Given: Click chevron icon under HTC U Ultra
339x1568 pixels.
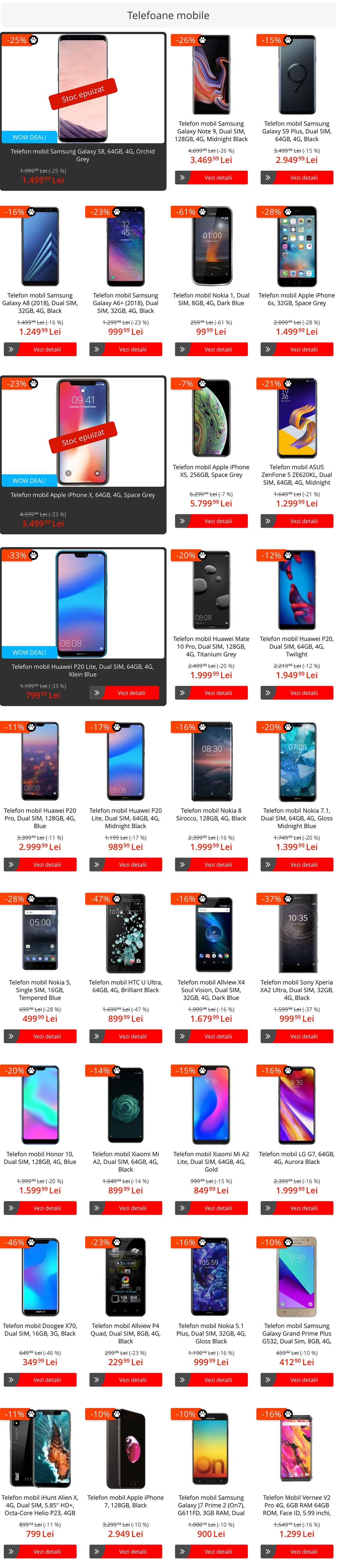Looking at the screenshot, I should [96, 1036].
